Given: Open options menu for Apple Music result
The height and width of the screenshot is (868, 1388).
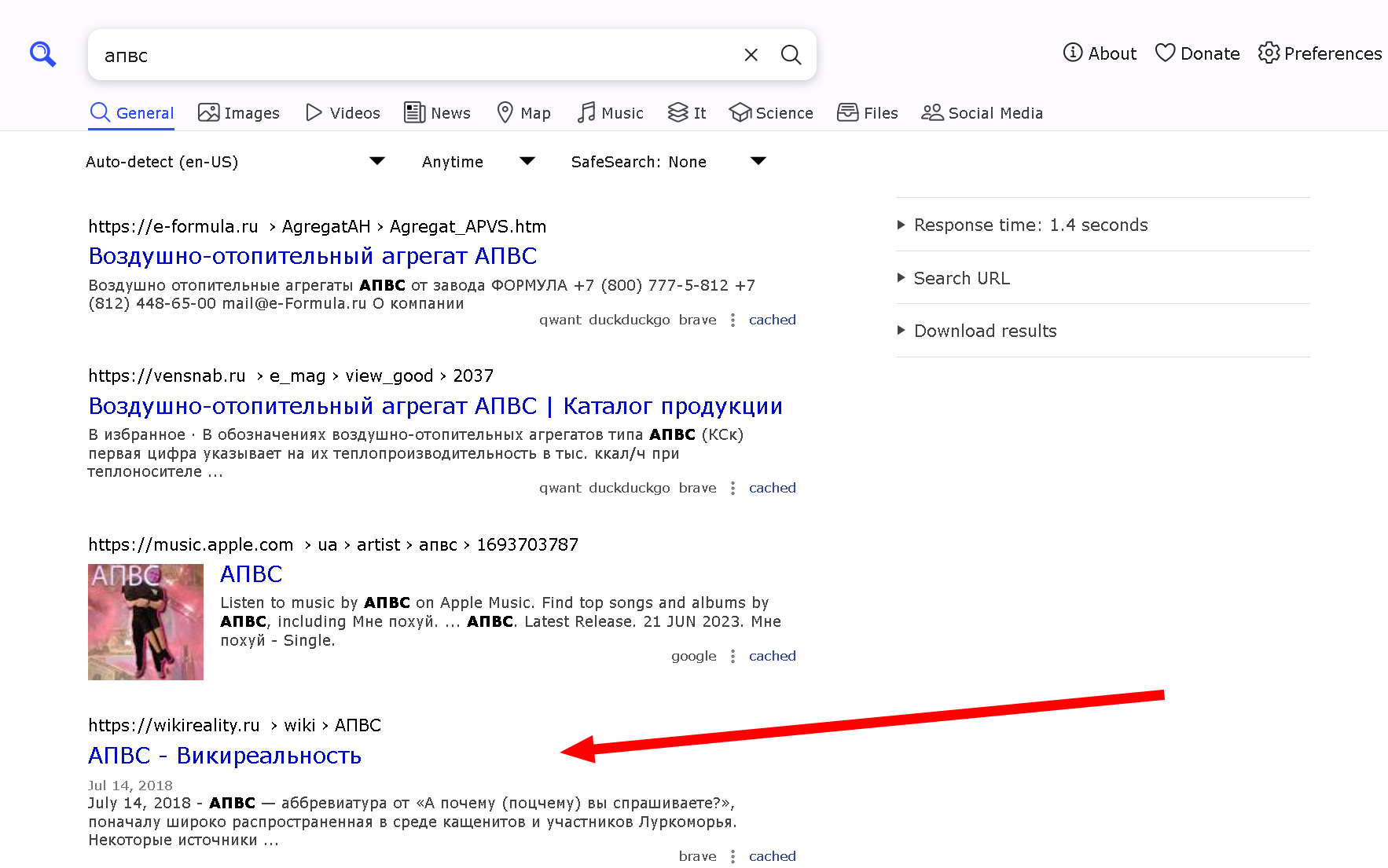Looking at the screenshot, I should (733, 657).
